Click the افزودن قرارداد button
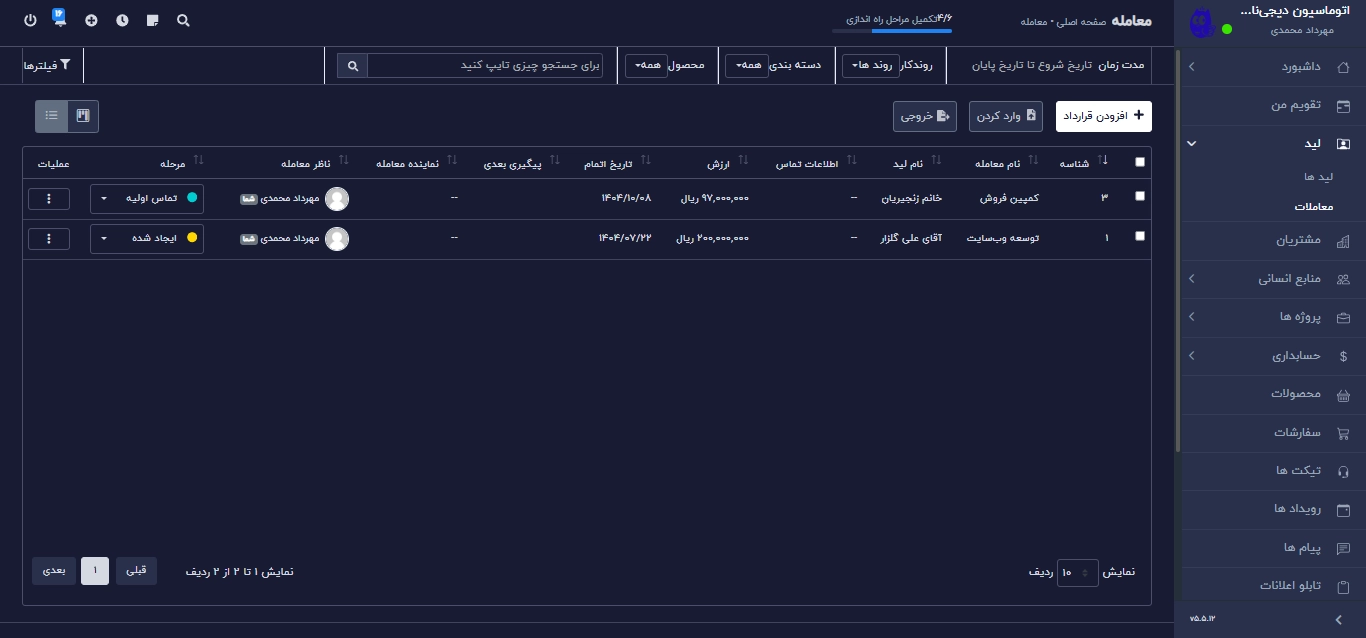This screenshot has height=638, width=1366. tap(1103, 116)
